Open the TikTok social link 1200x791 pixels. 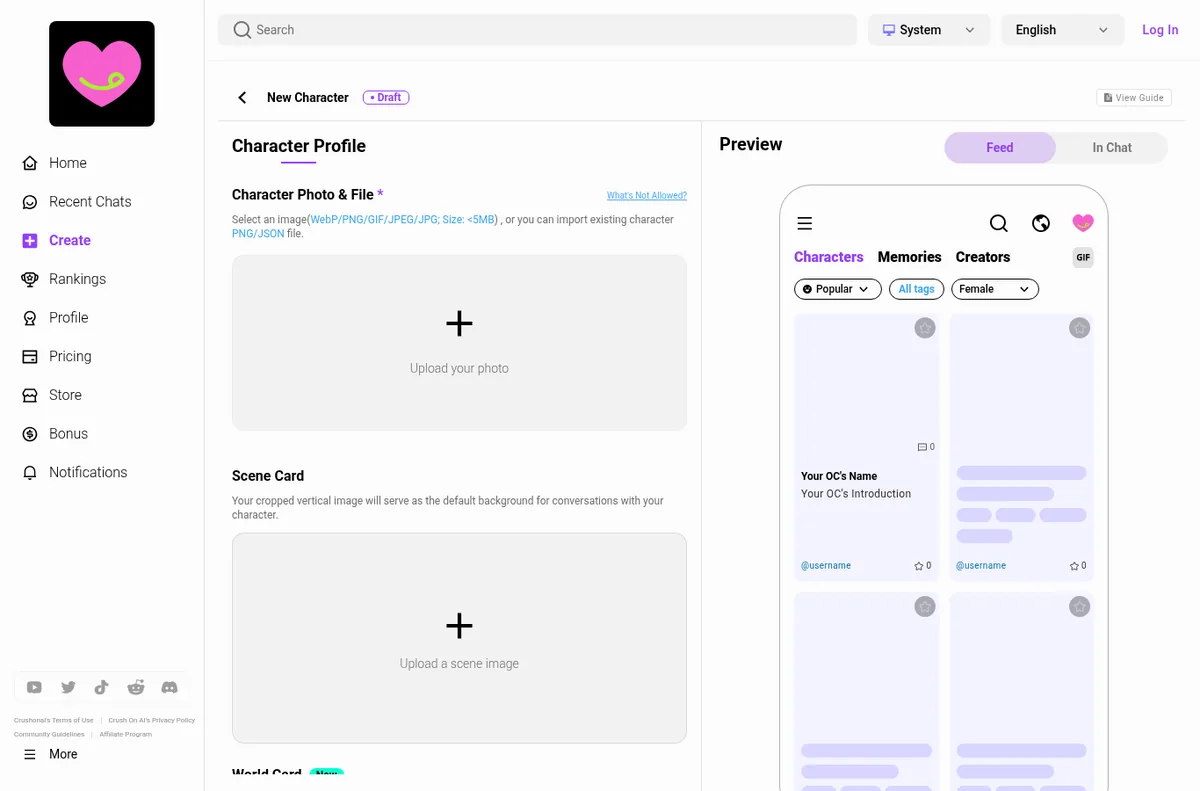click(x=101, y=687)
